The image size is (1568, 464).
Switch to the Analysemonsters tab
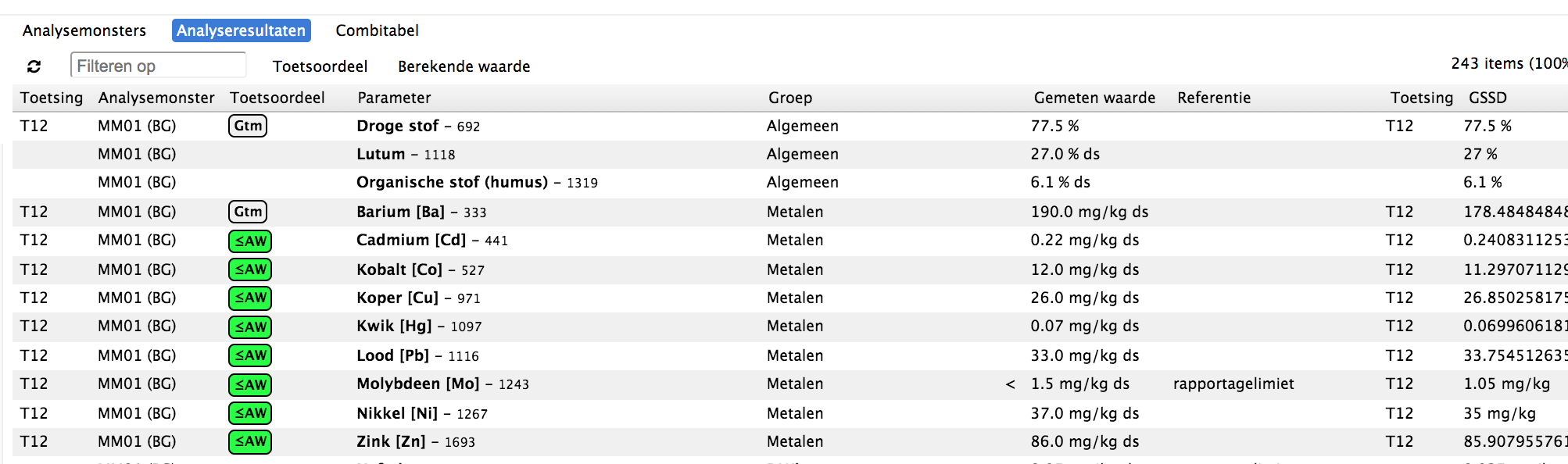[x=84, y=30]
